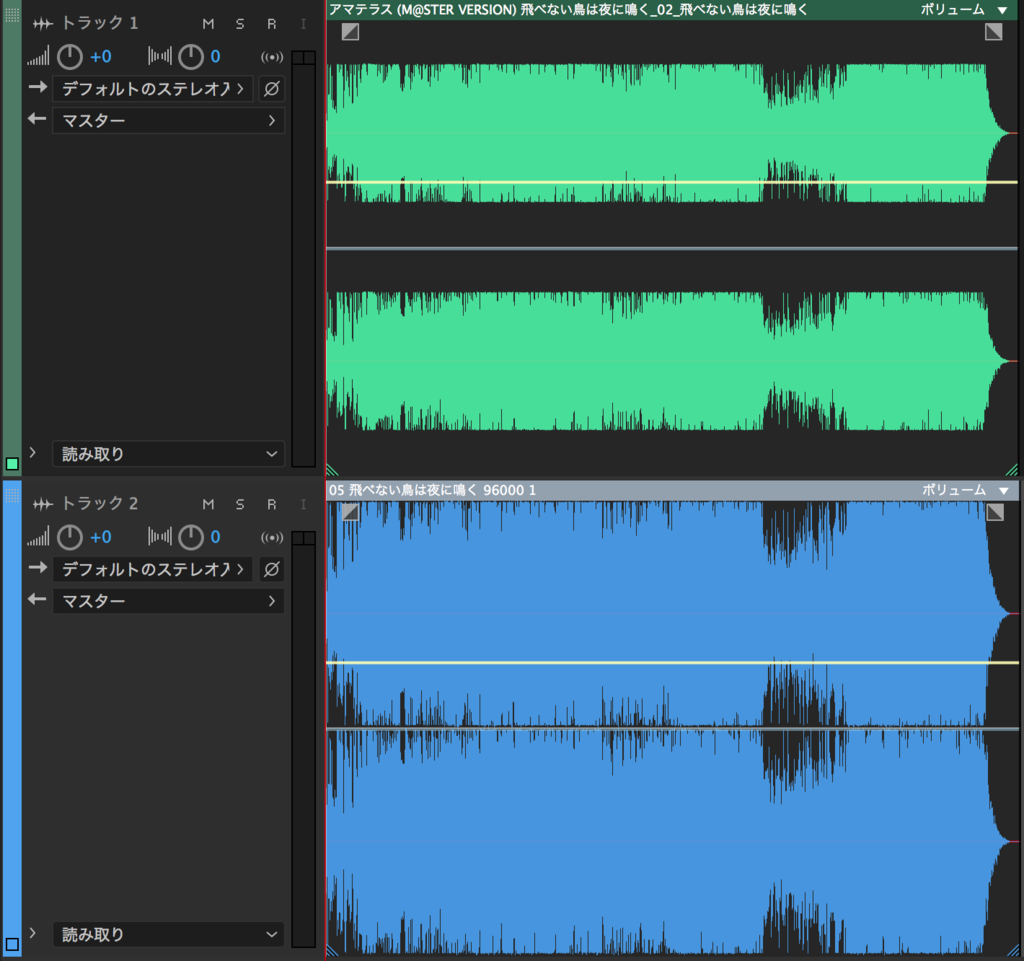Click Track 2 level meter
The image size is (1024, 961).
tap(304, 740)
